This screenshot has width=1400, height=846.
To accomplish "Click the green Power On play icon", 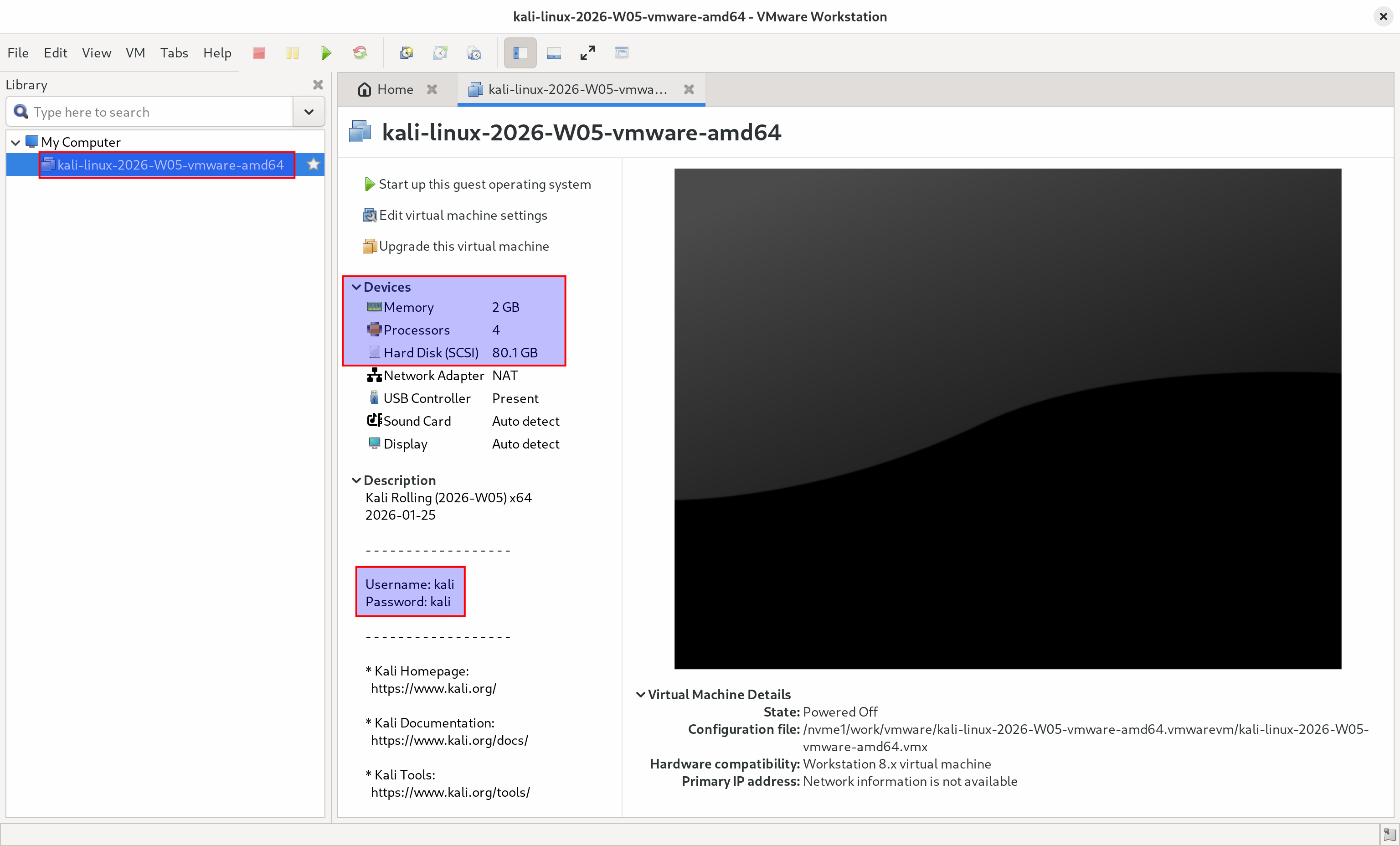I will click(325, 53).
